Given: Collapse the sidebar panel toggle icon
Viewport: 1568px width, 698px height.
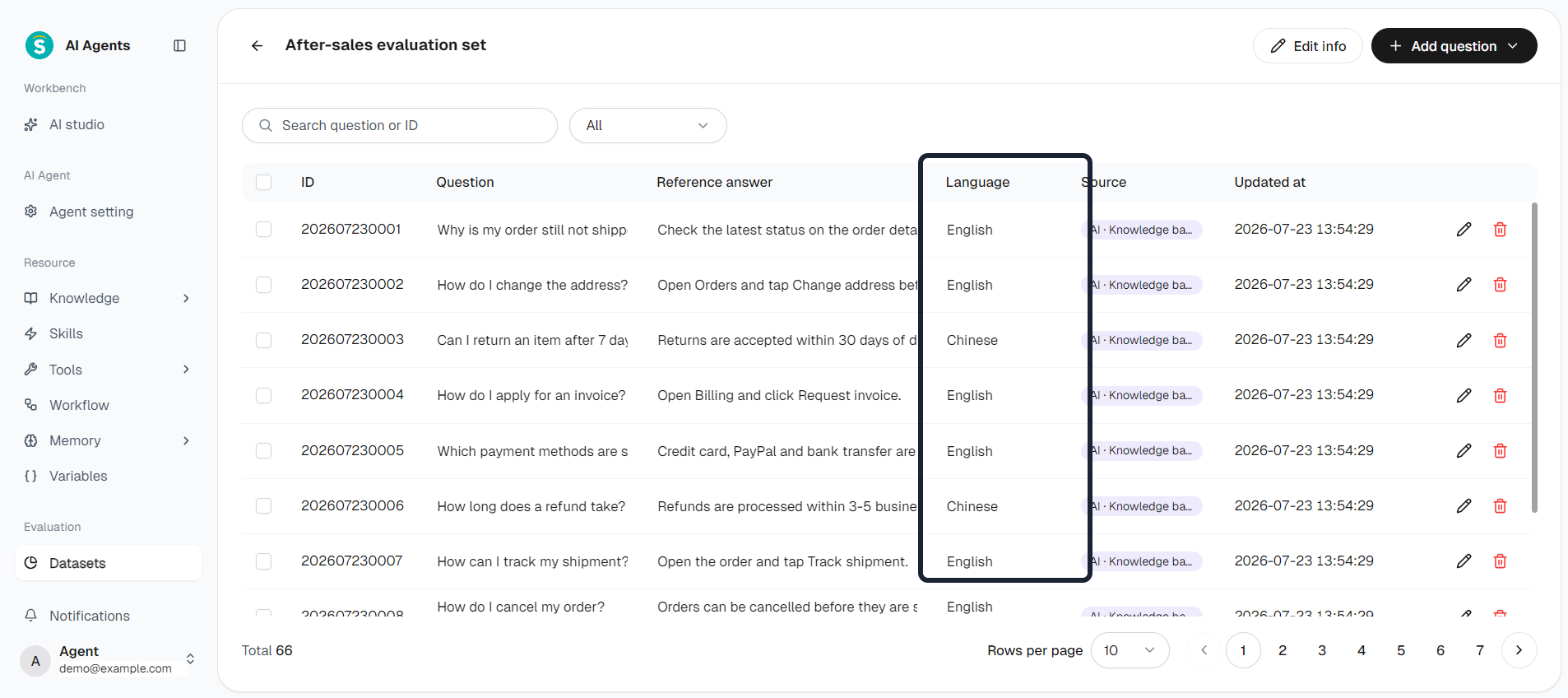Looking at the screenshot, I should click(180, 45).
